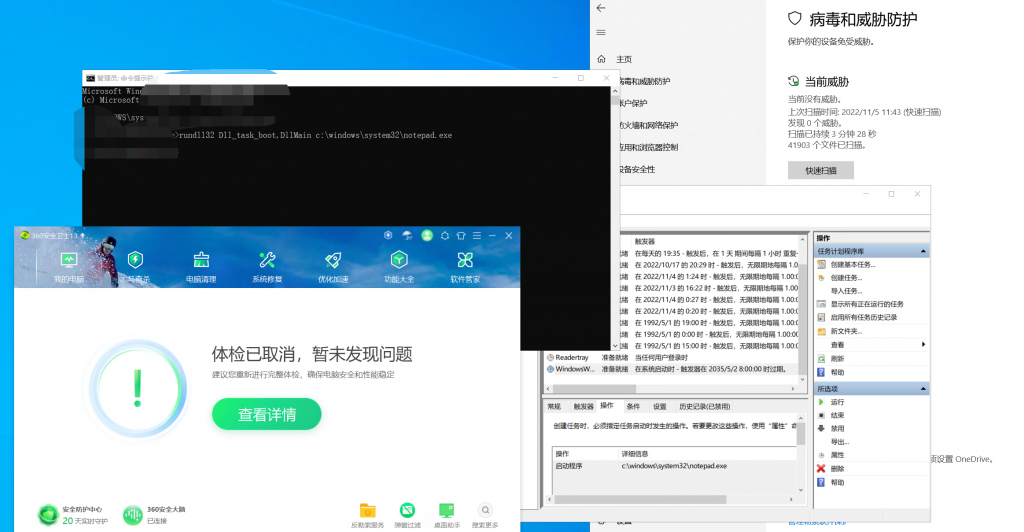Viewport: 1024px width, 532px height.
Task: Click the 360 umbrella icon in title bar
Action: click(408, 236)
